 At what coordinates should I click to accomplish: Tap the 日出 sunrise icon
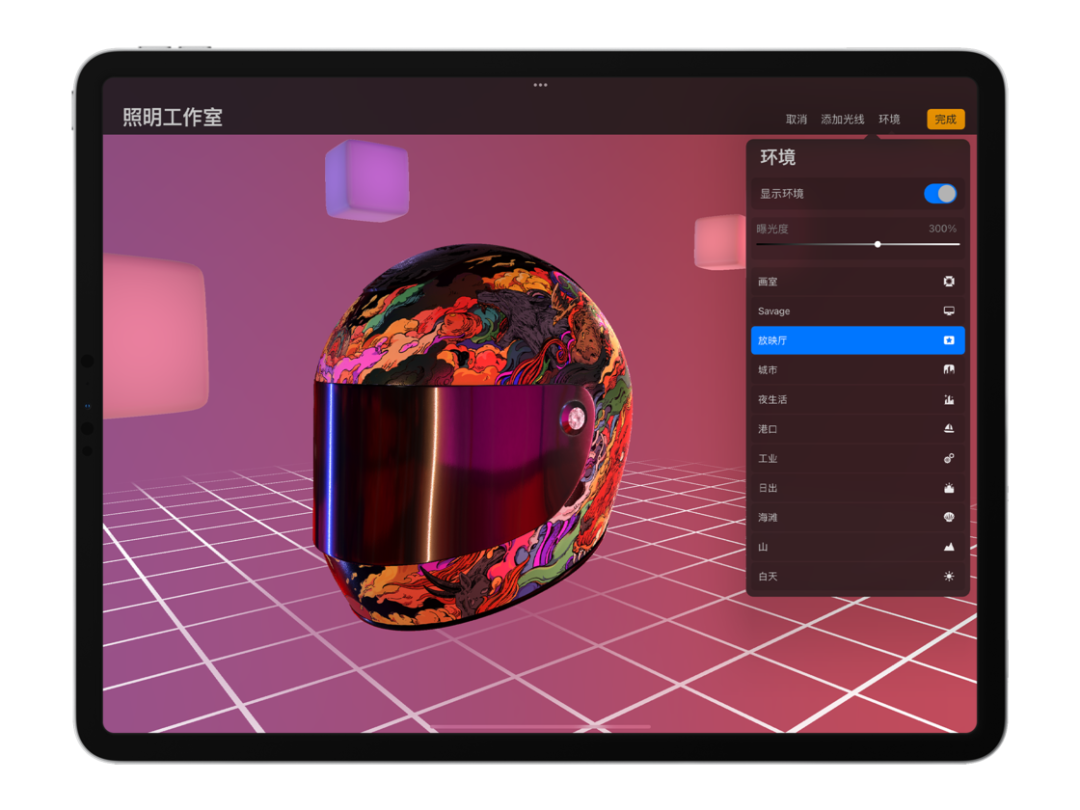point(948,488)
